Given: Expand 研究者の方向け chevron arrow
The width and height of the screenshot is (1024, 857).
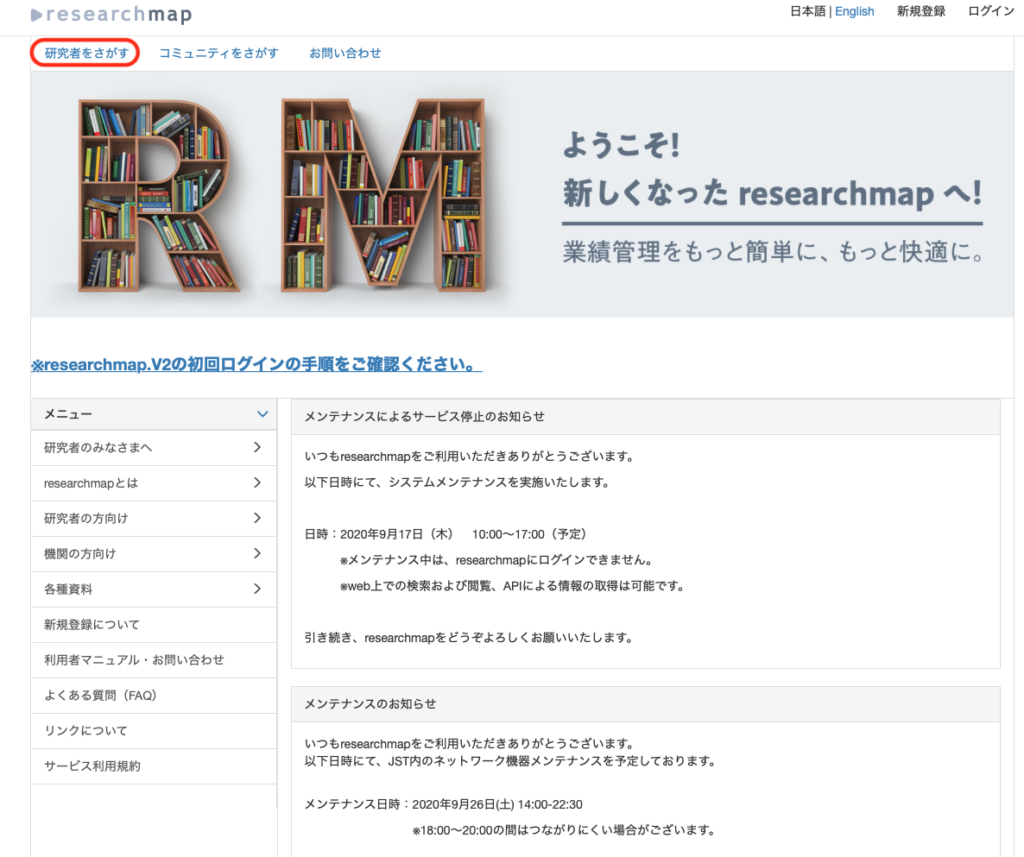Looking at the screenshot, I should click(x=257, y=518).
